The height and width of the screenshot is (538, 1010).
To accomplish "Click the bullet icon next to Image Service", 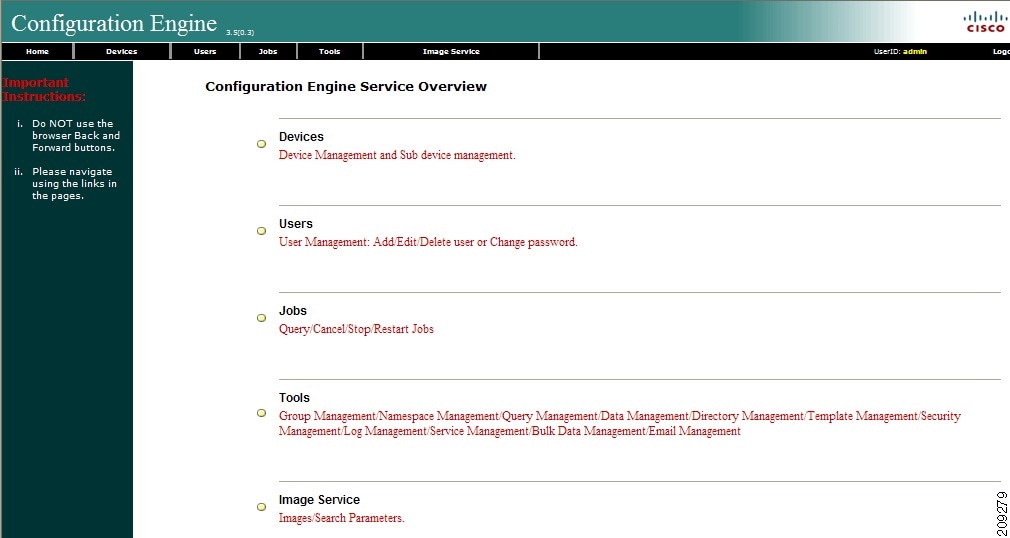I will (262, 507).
